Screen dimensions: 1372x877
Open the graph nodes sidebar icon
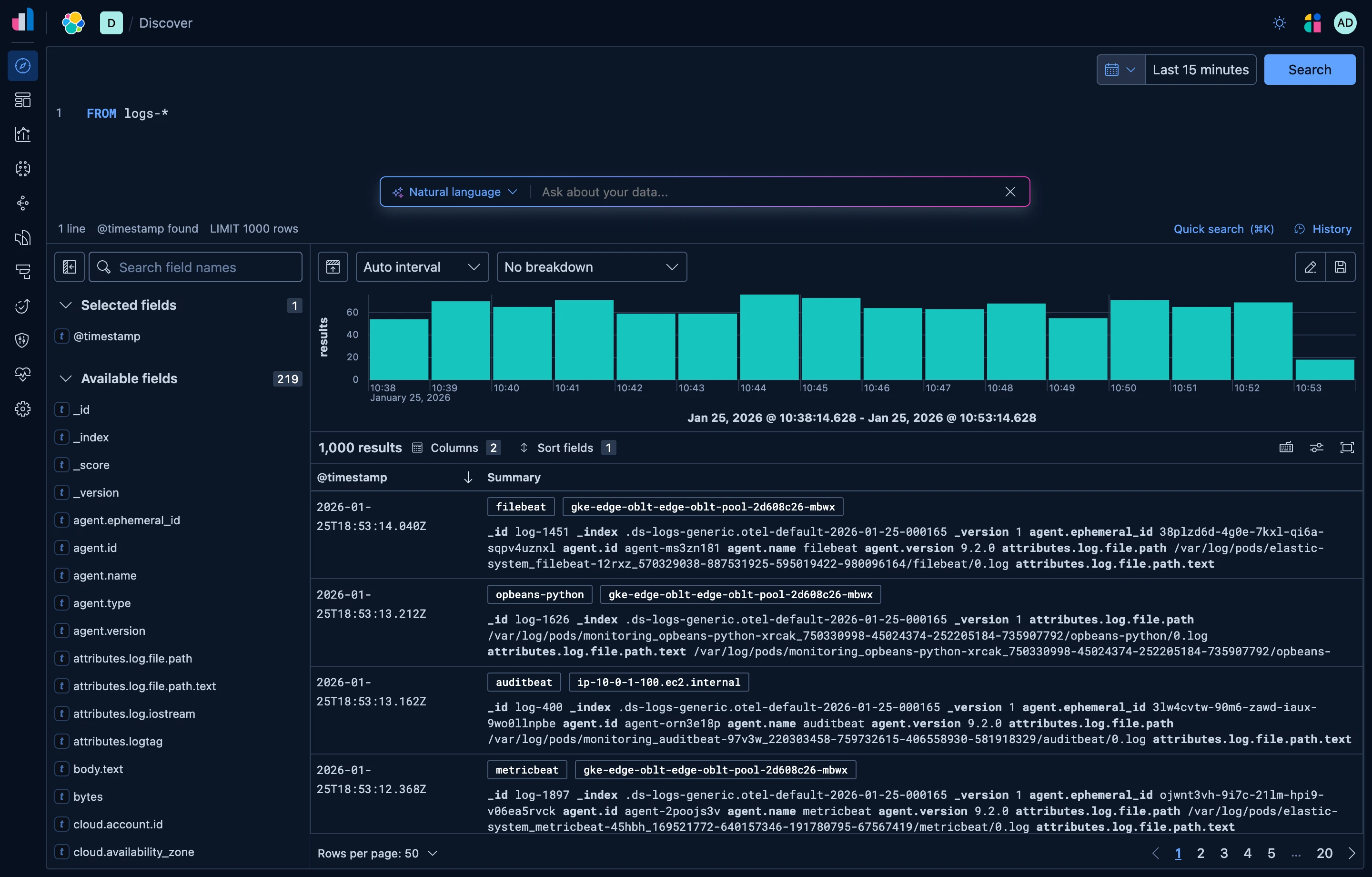pyautogui.click(x=23, y=203)
